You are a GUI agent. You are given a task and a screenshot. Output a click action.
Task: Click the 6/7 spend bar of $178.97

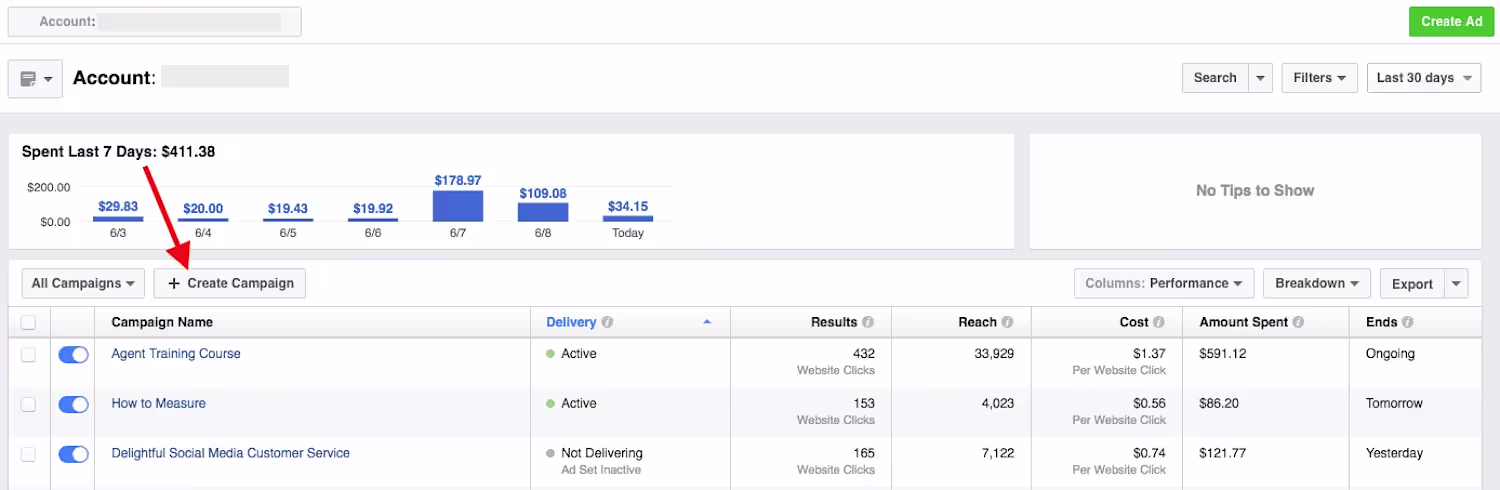pos(458,206)
